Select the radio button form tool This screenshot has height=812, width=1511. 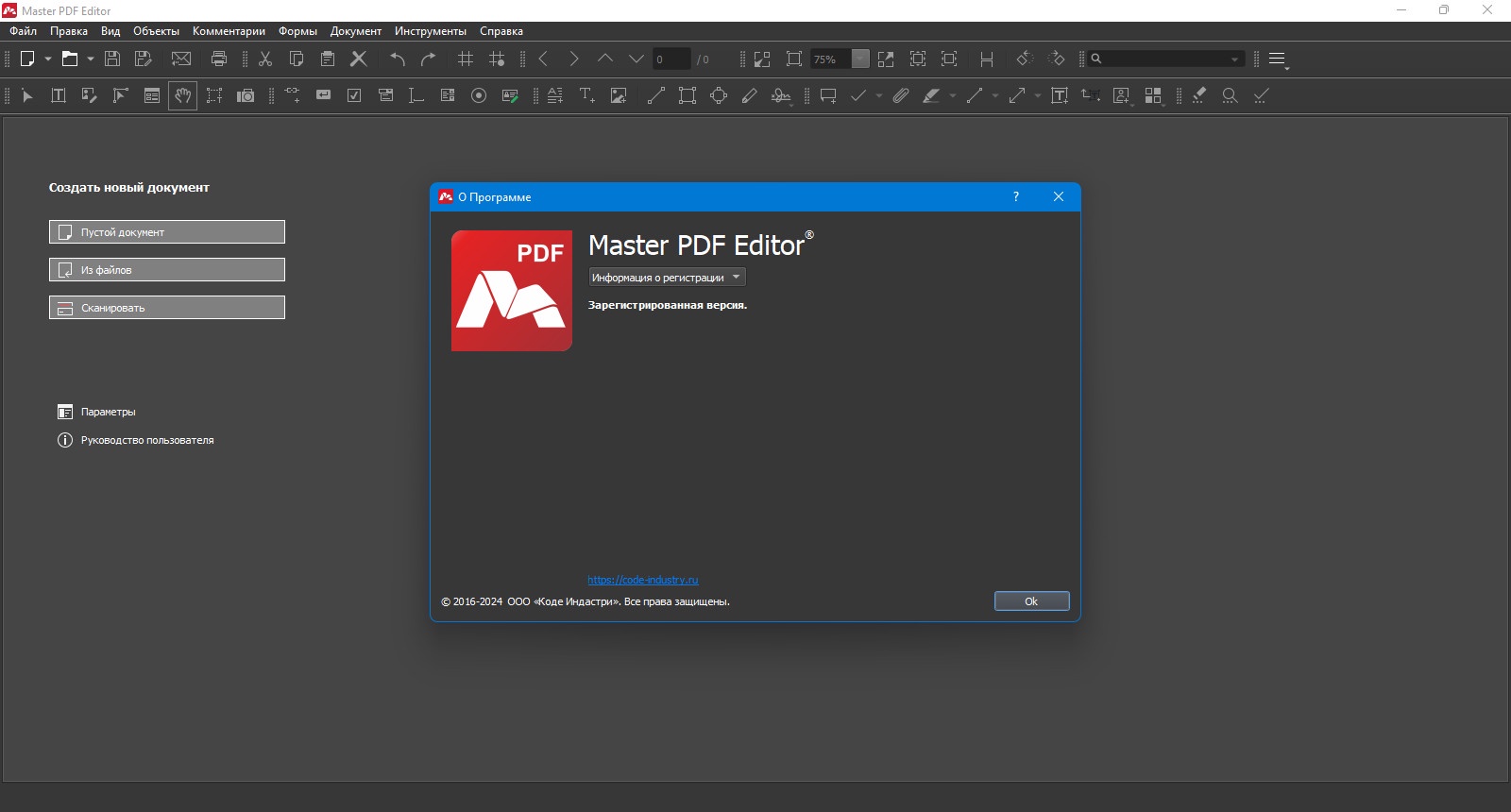pos(479,95)
